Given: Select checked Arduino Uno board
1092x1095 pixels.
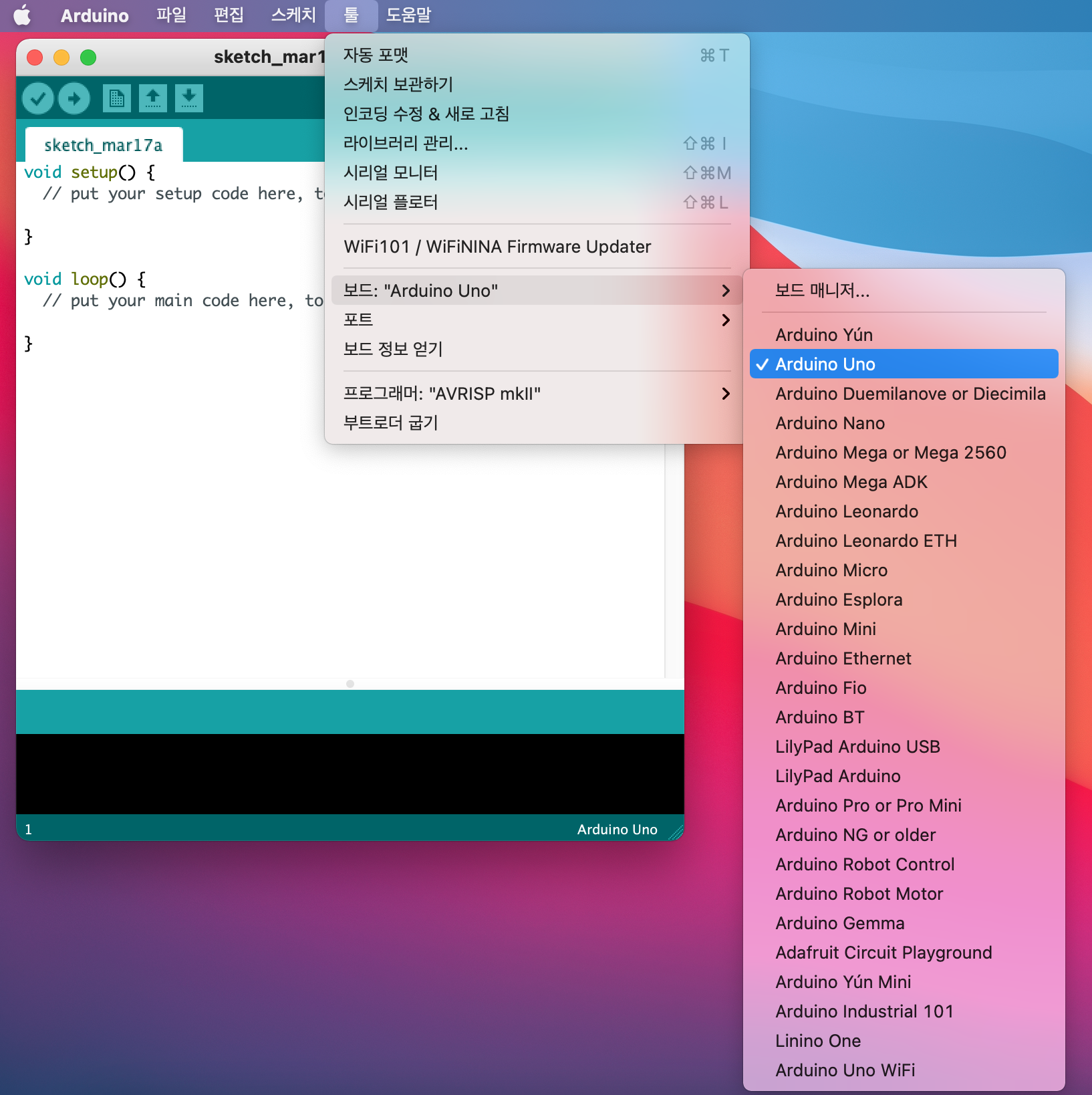Looking at the screenshot, I should (904, 364).
